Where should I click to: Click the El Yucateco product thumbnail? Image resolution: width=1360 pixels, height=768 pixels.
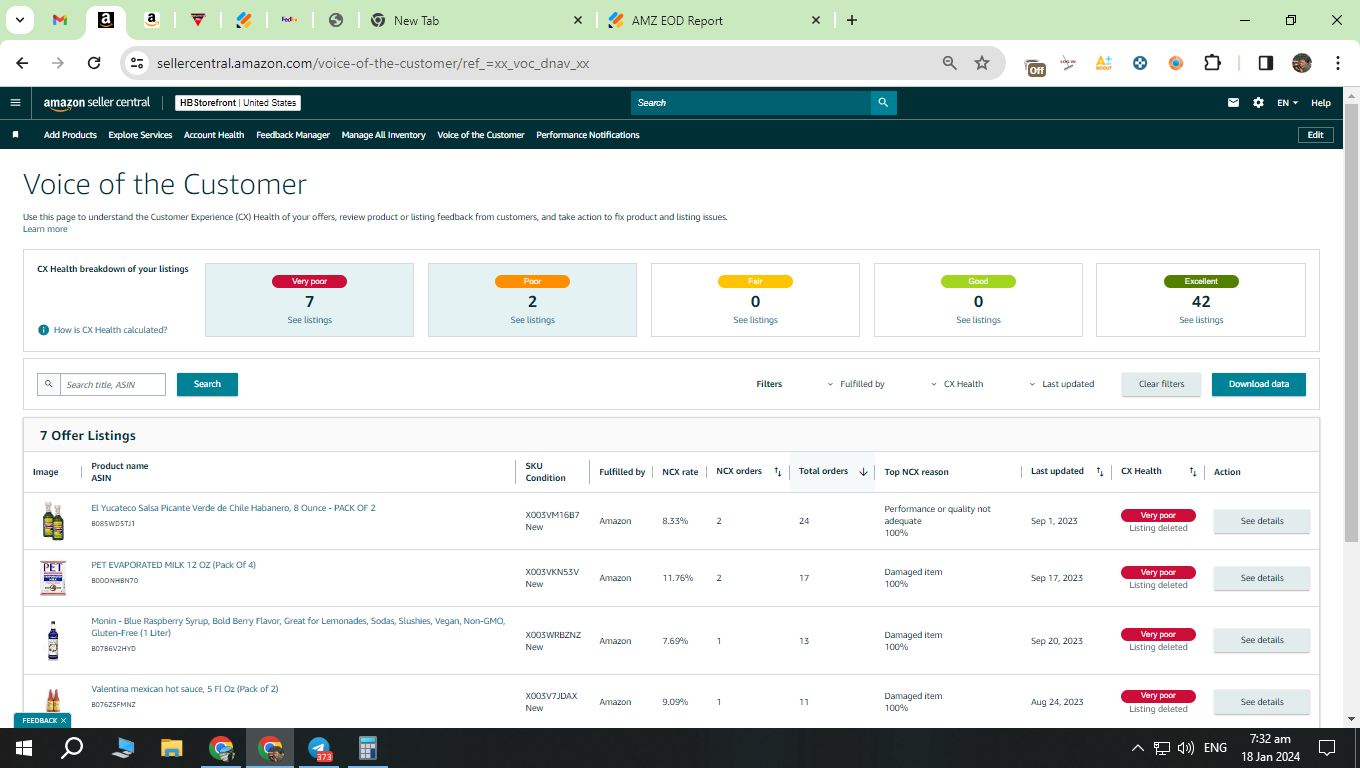pyautogui.click(x=53, y=521)
